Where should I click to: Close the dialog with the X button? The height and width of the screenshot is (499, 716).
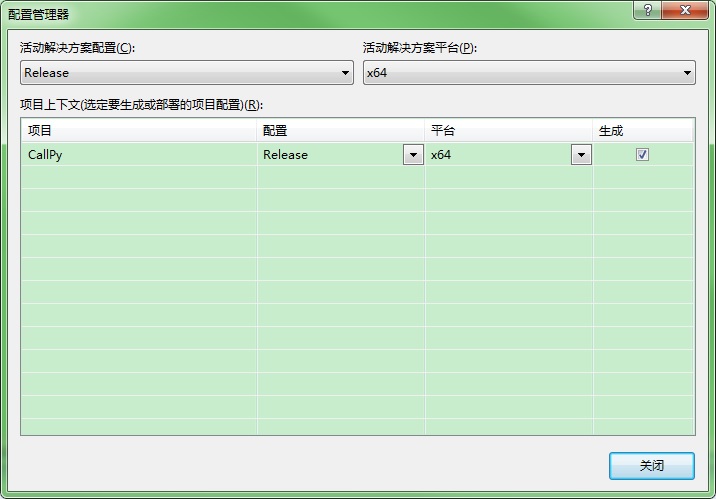pyautogui.click(x=685, y=10)
